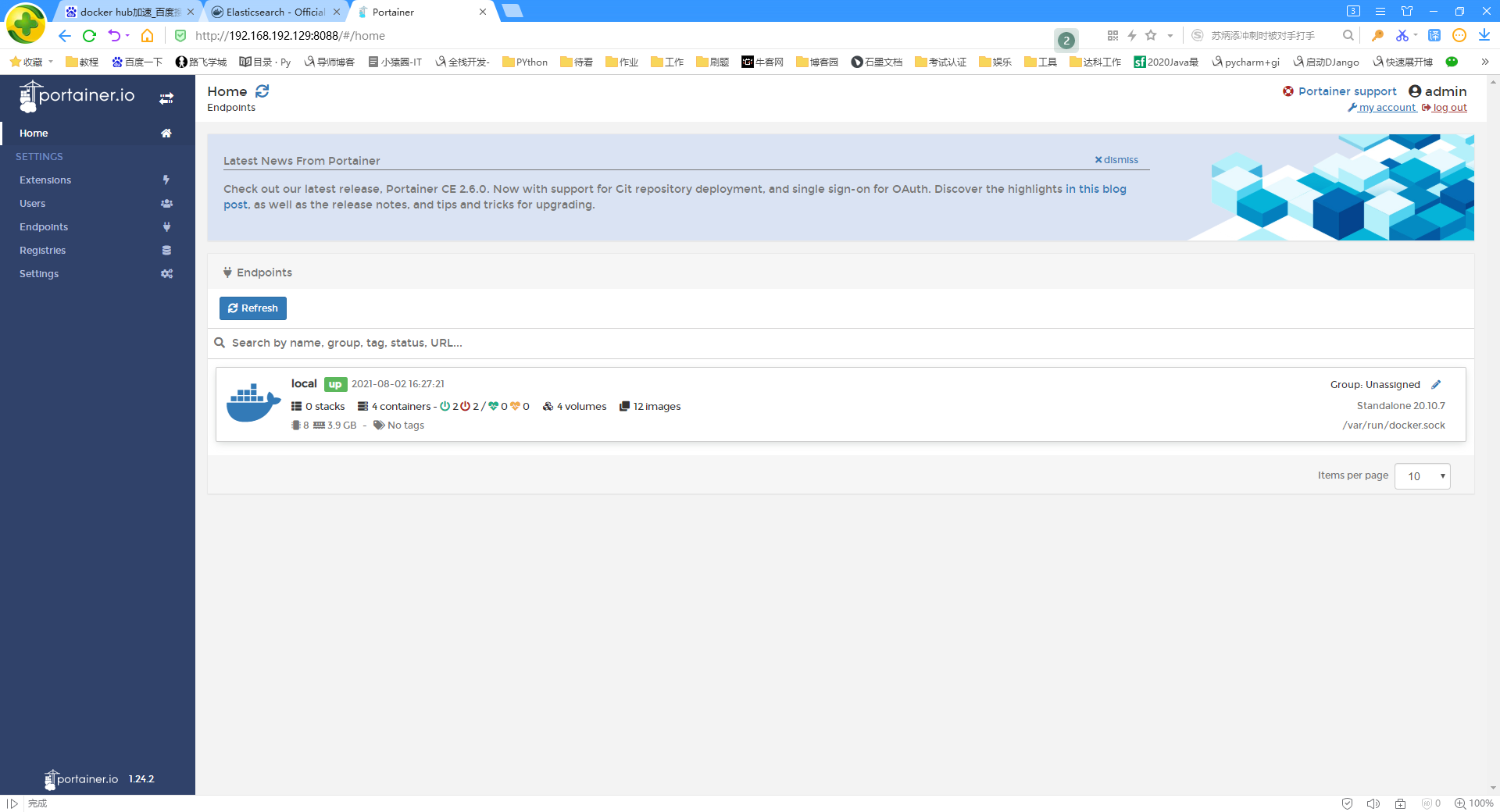Viewport: 1500px width, 812px height.
Task: Open Registries in the sidebar
Action: [x=98, y=251]
